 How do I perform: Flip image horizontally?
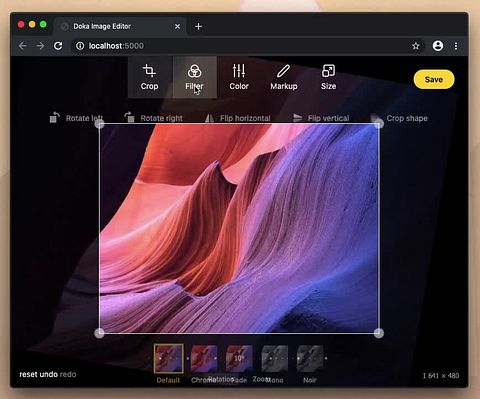[x=237, y=118]
